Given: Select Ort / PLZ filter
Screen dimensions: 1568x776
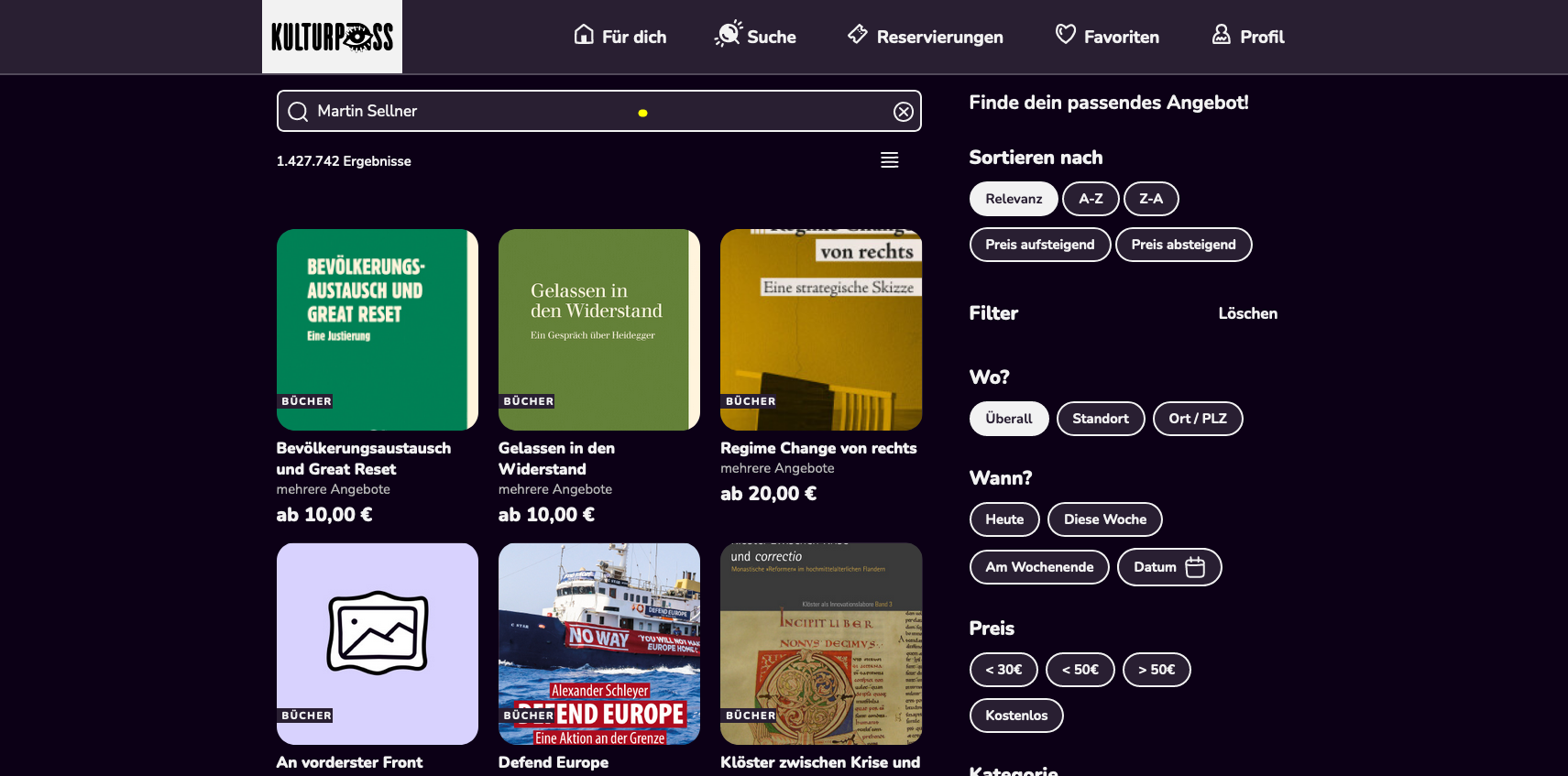Looking at the screenshot, I should [x=1198, y=419].
